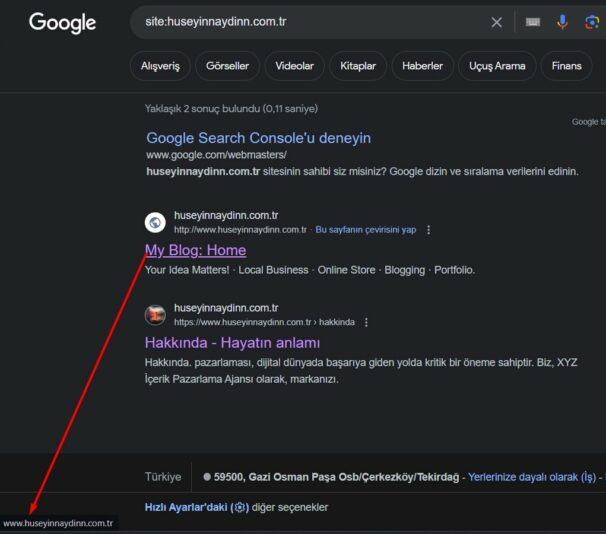Start voice search with microphone

click(563, 22)
